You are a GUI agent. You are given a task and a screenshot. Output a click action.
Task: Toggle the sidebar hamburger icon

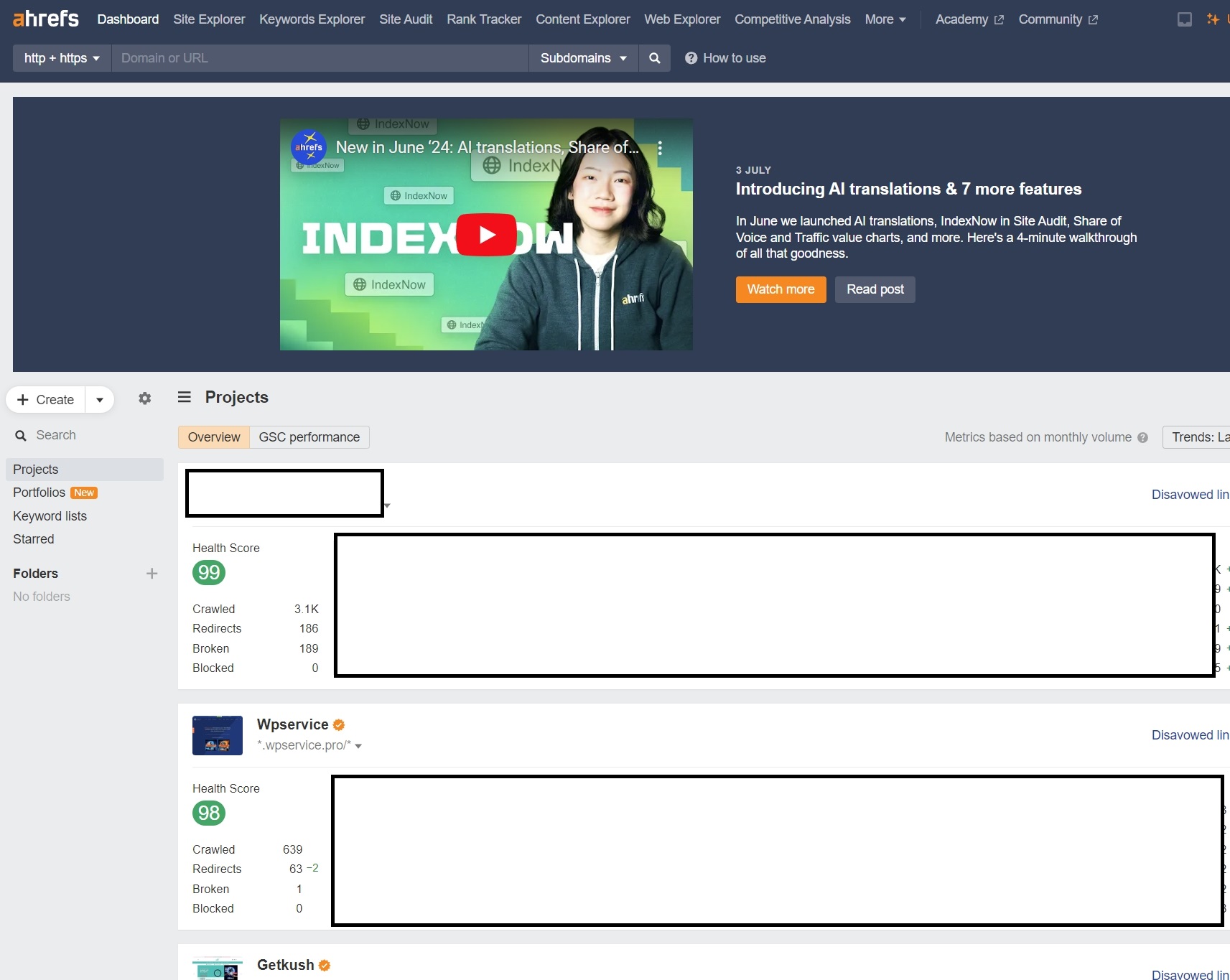pos(185,397)
